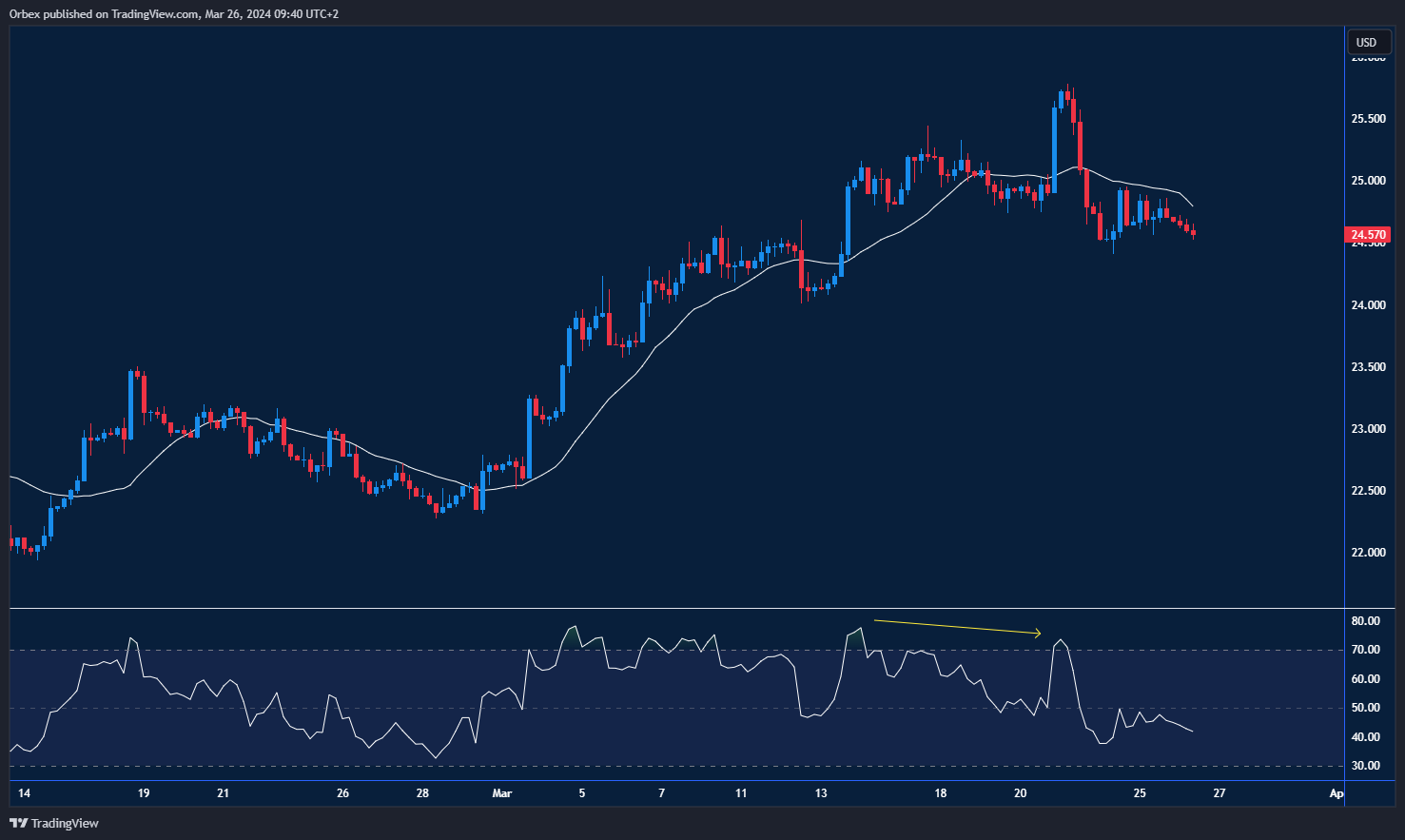Click the 40.00 label on RSI scale

(x=1365, y=737)
